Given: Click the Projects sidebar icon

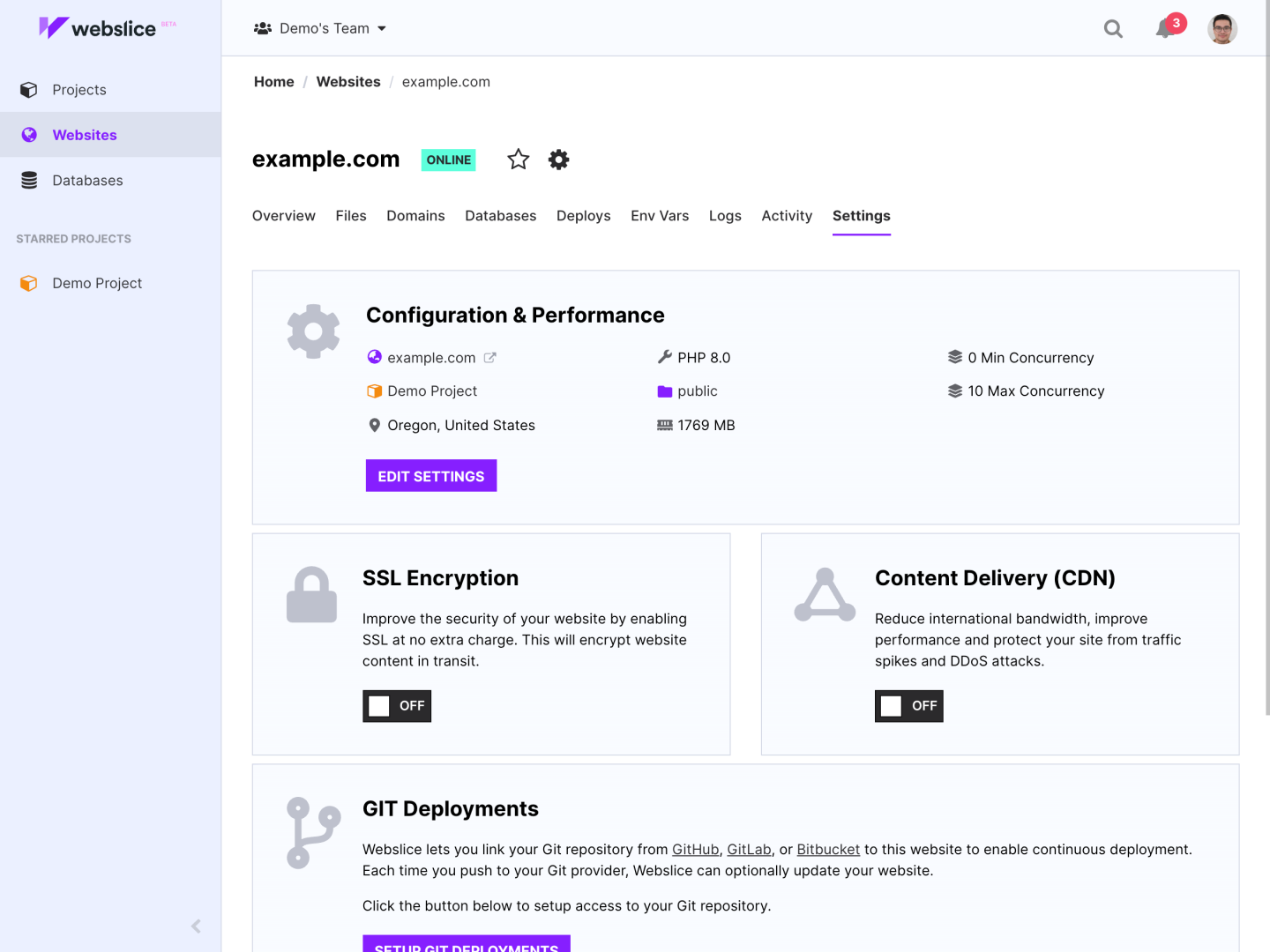Looking at the screenshot, I should (x=28, y=89).
